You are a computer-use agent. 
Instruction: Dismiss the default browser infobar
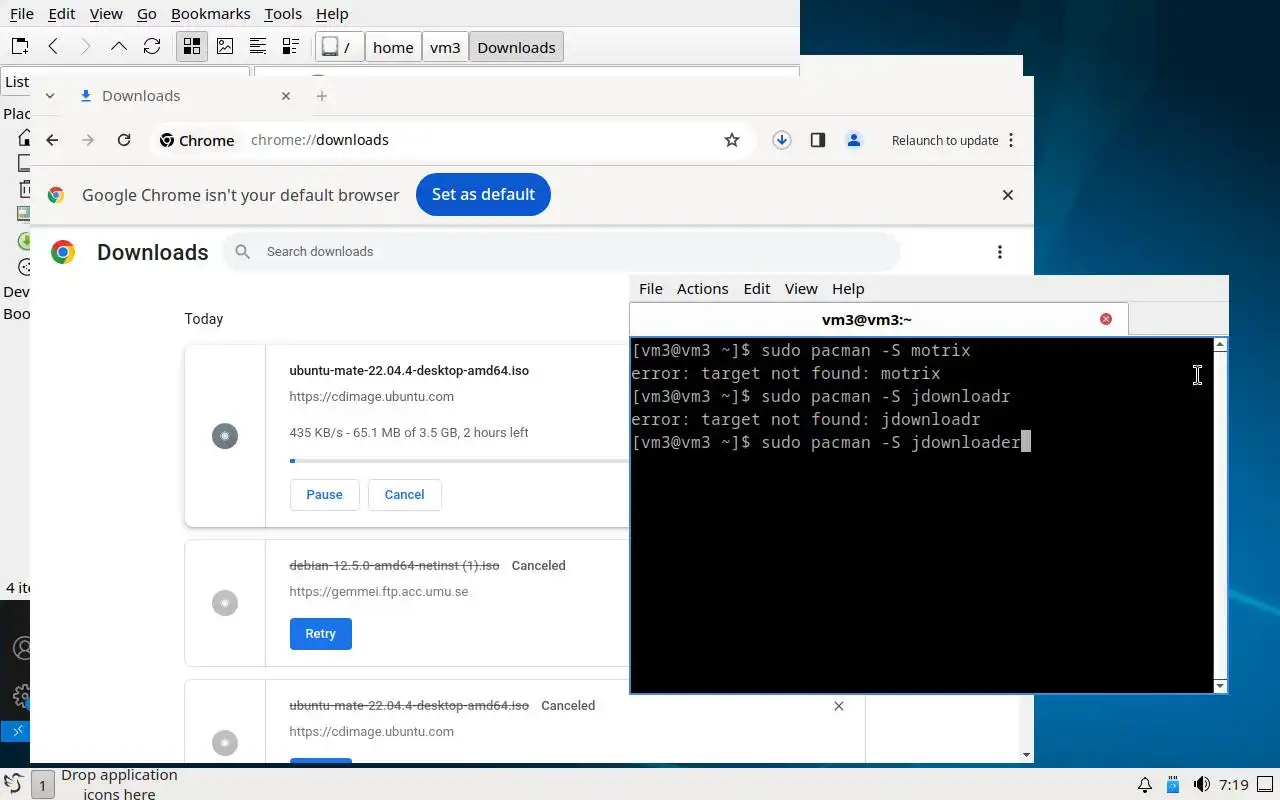pos(1008,195)
